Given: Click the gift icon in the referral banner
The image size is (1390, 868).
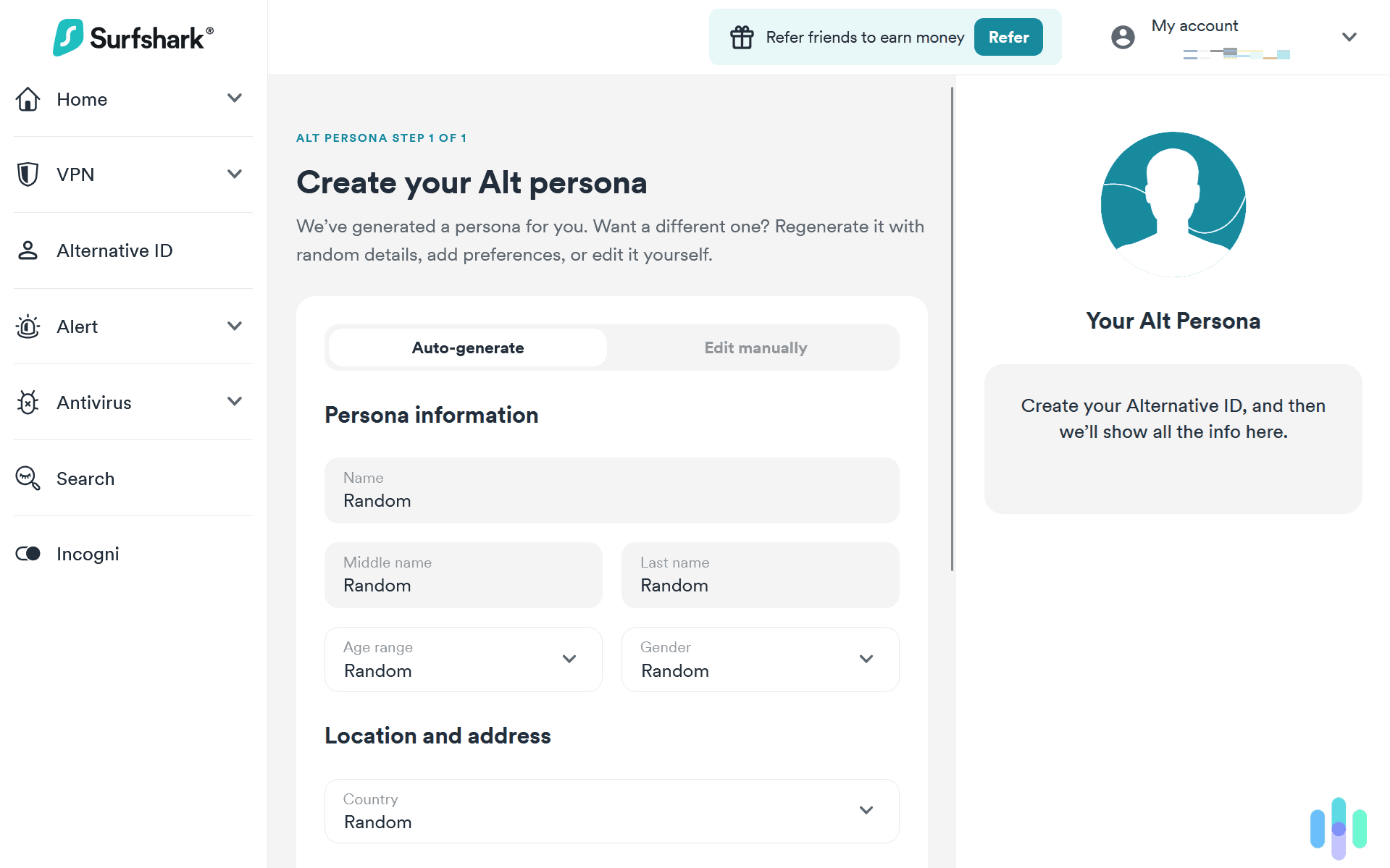Looking at the screenshot, I should pyautogui.click(x=742, y=37).
